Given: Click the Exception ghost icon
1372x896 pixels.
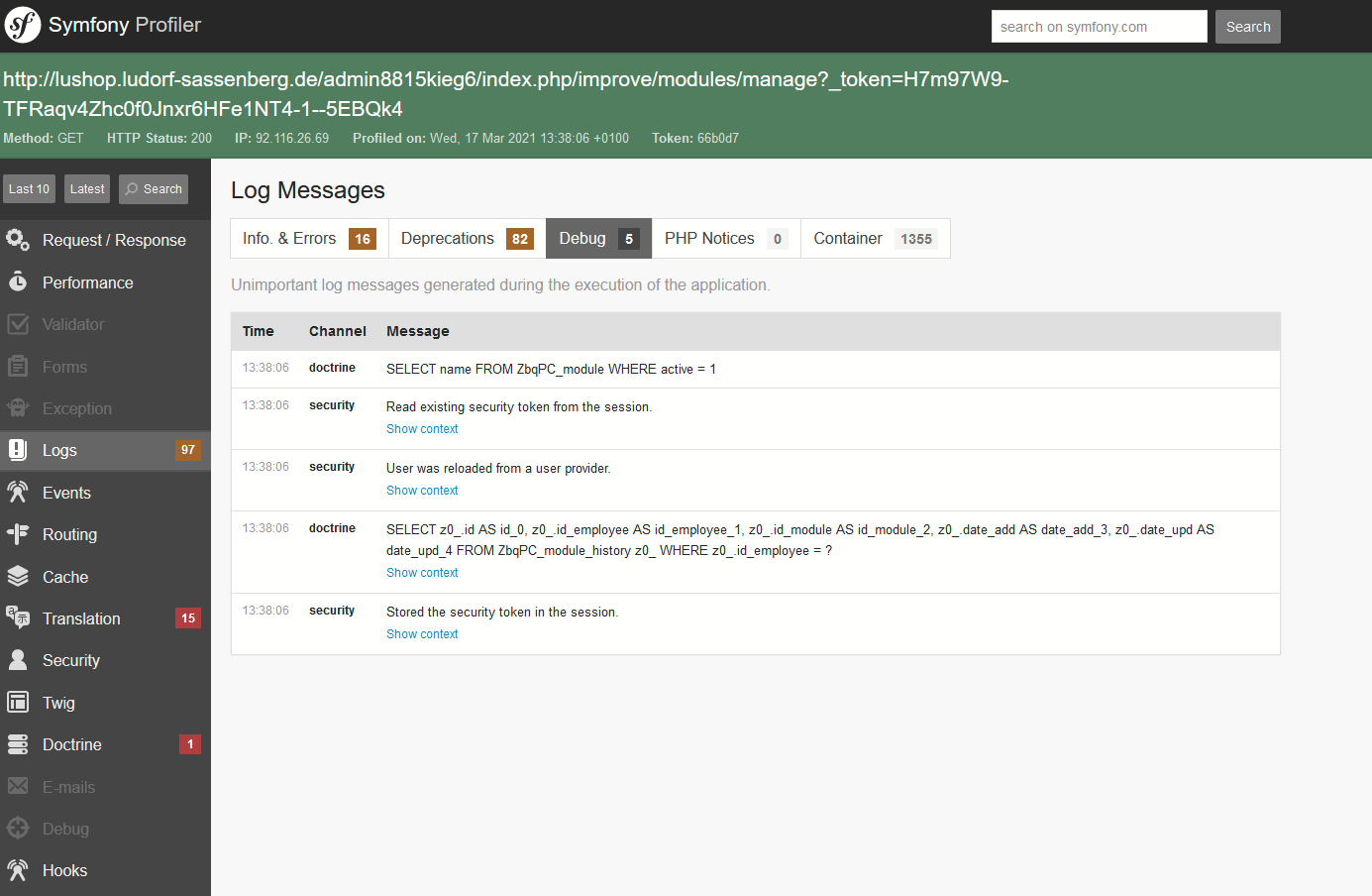Looking at the screenshot, I should (x=18, y=408).
